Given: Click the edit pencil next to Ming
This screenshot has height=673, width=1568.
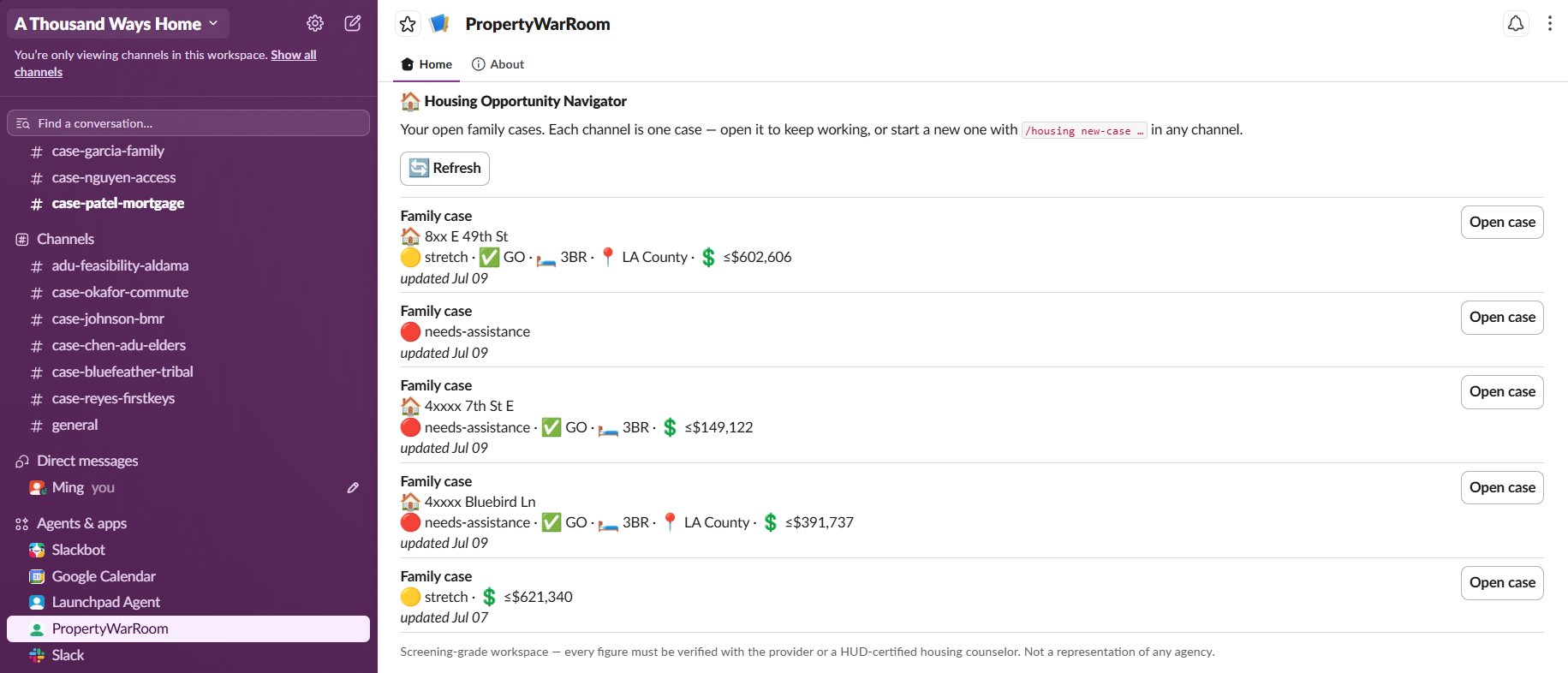Looking at the screenshot, I should [353, 487].
